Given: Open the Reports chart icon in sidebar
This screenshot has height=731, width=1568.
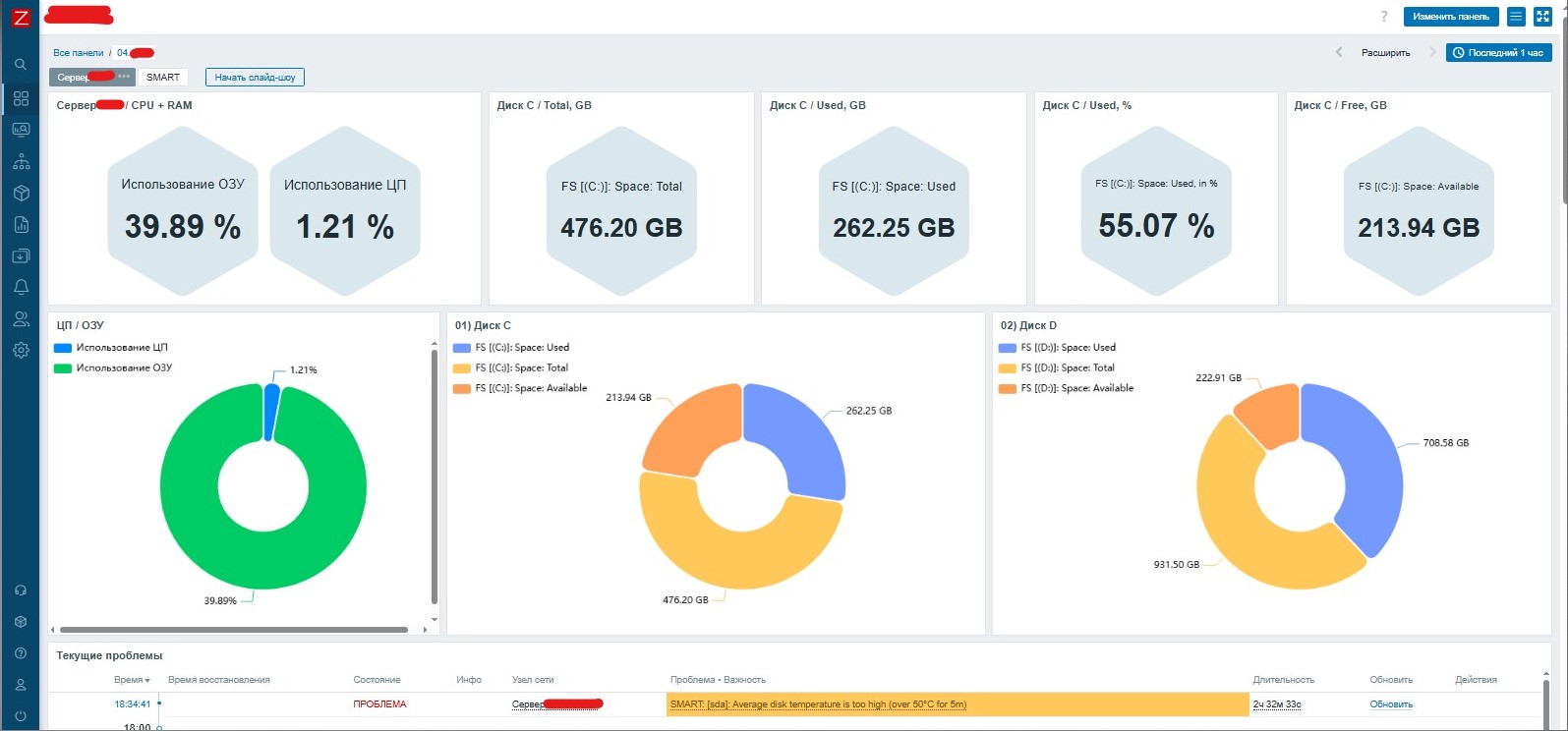Looking at the screenshot, I should (21, 225).
